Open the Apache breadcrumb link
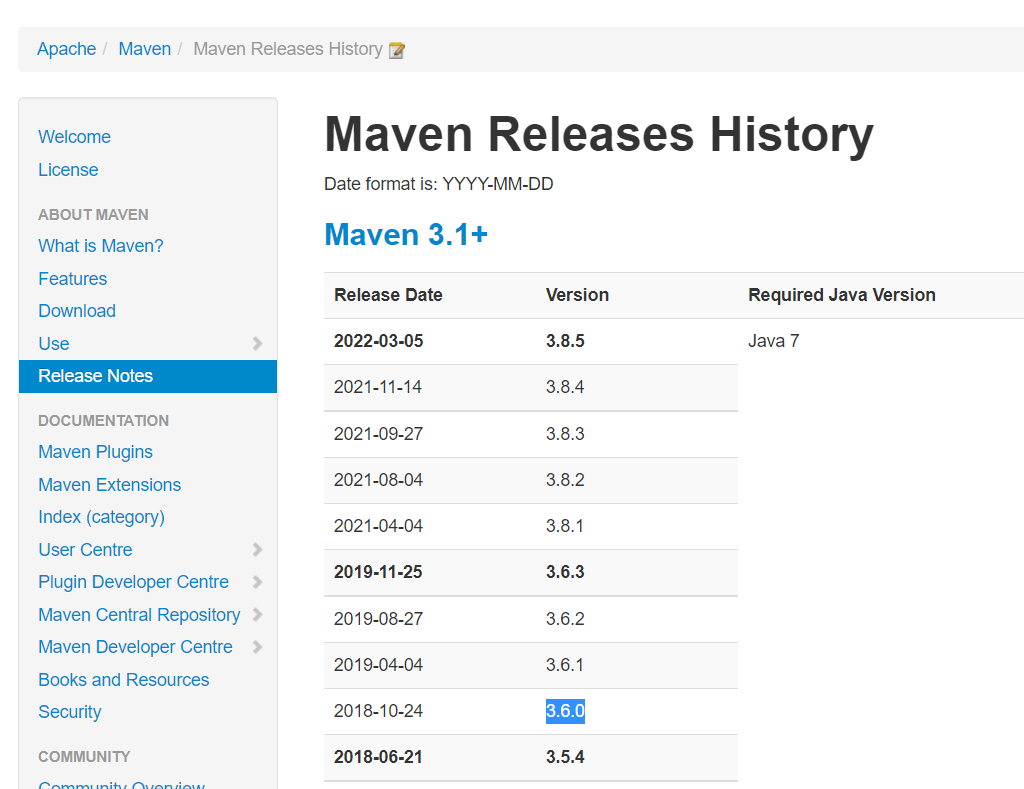This screenshot has width=1024, height=789. pos(67,49)
